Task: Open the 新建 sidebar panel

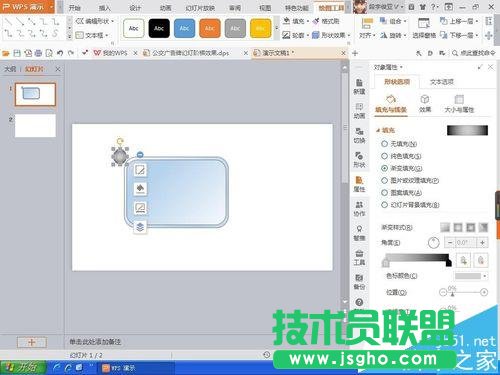Action: (359, 86)
